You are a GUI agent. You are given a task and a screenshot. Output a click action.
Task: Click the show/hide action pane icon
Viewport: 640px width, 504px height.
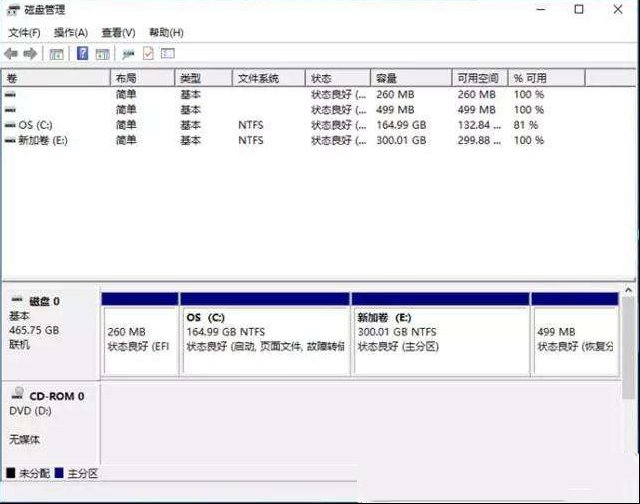click(102, 54)
